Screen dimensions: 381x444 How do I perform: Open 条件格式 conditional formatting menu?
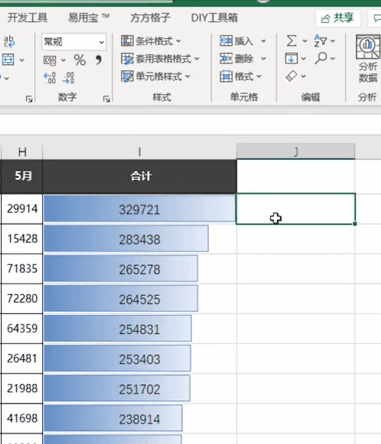(151, 41)
